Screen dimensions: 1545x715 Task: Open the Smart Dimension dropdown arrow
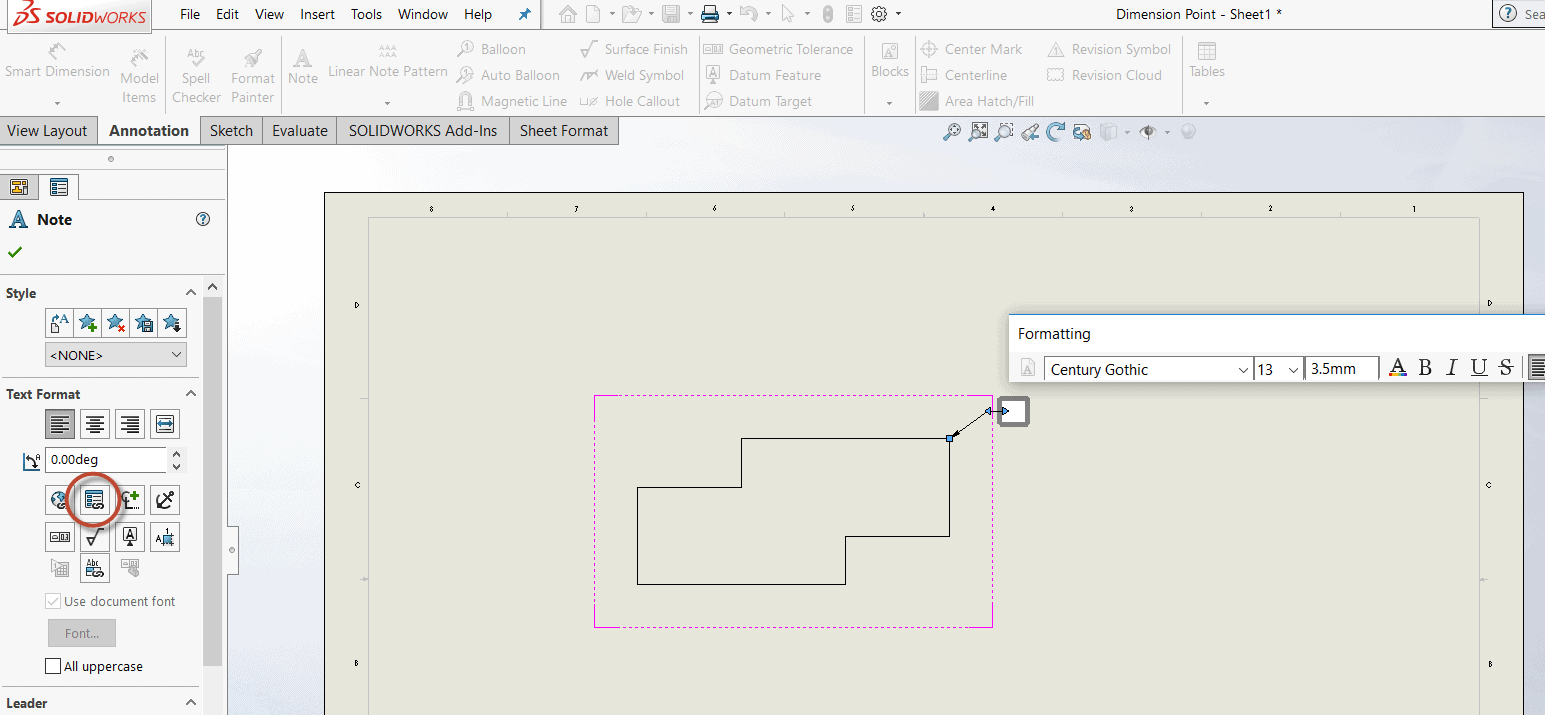(x=57, y=102)
